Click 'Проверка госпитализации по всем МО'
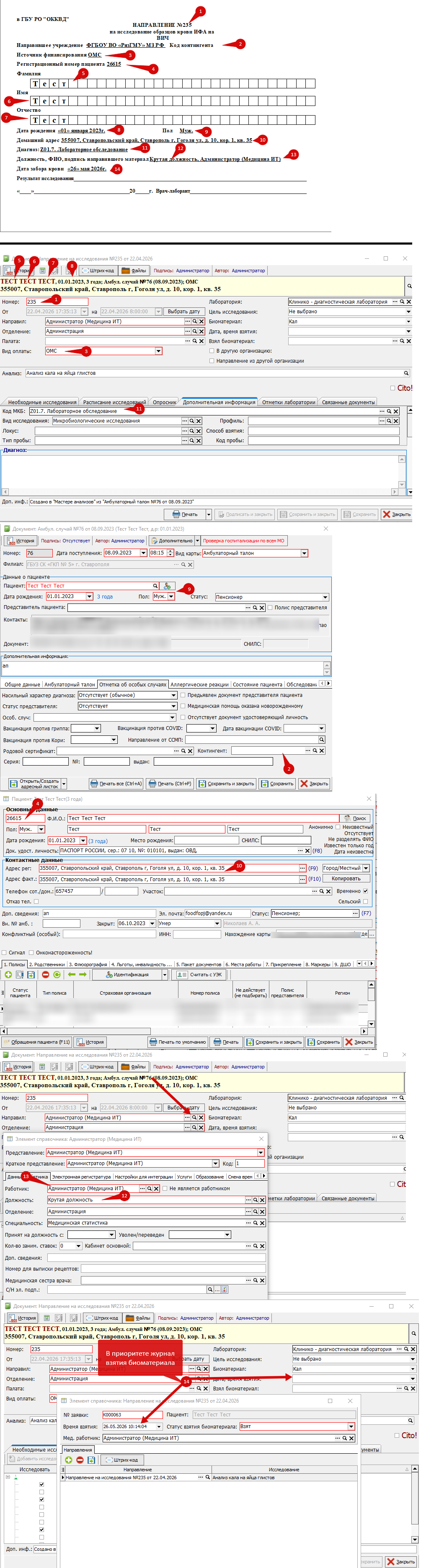 [x=244, y=541]
